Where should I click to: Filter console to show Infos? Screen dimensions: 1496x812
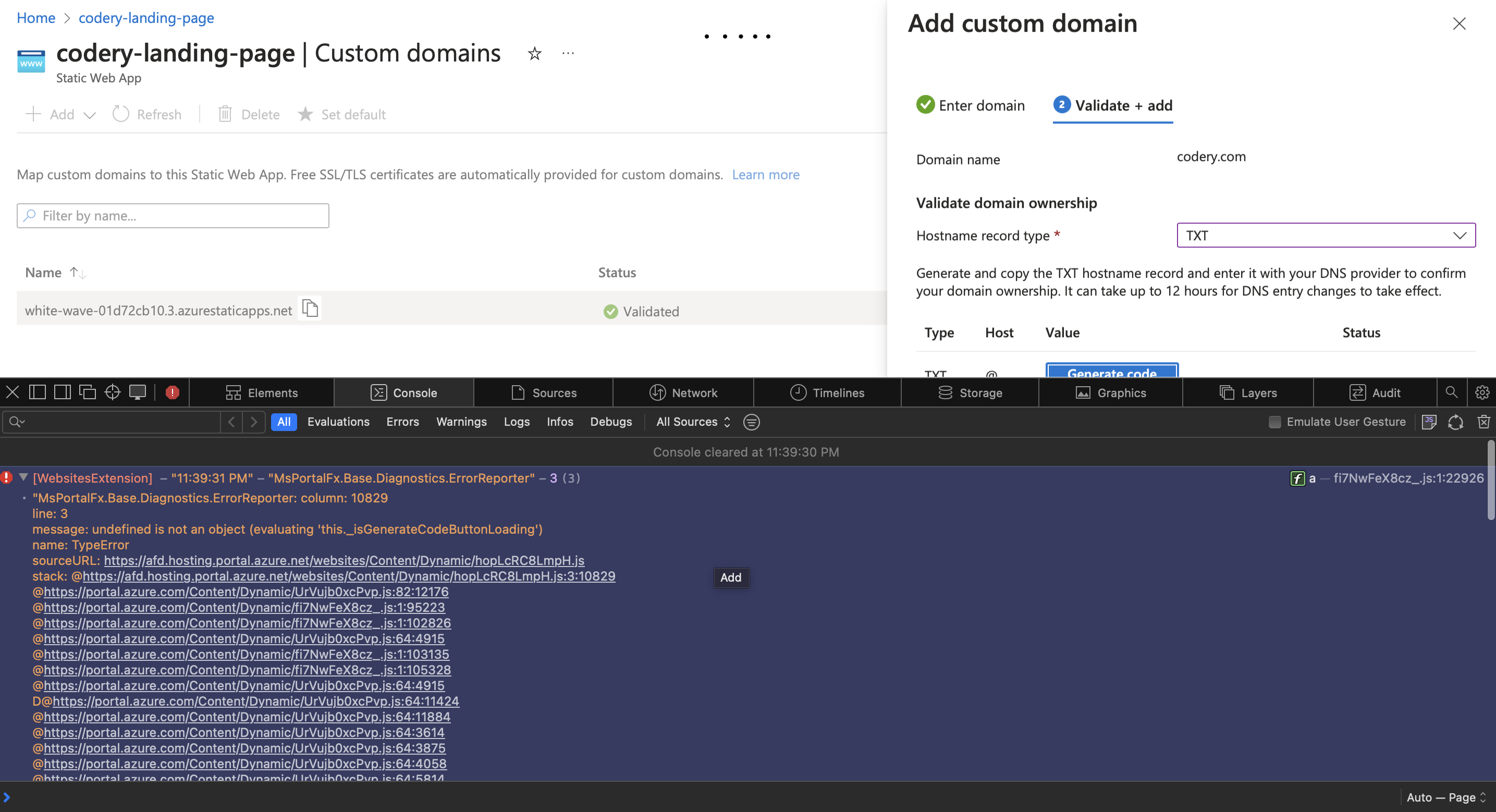[560, 422]
